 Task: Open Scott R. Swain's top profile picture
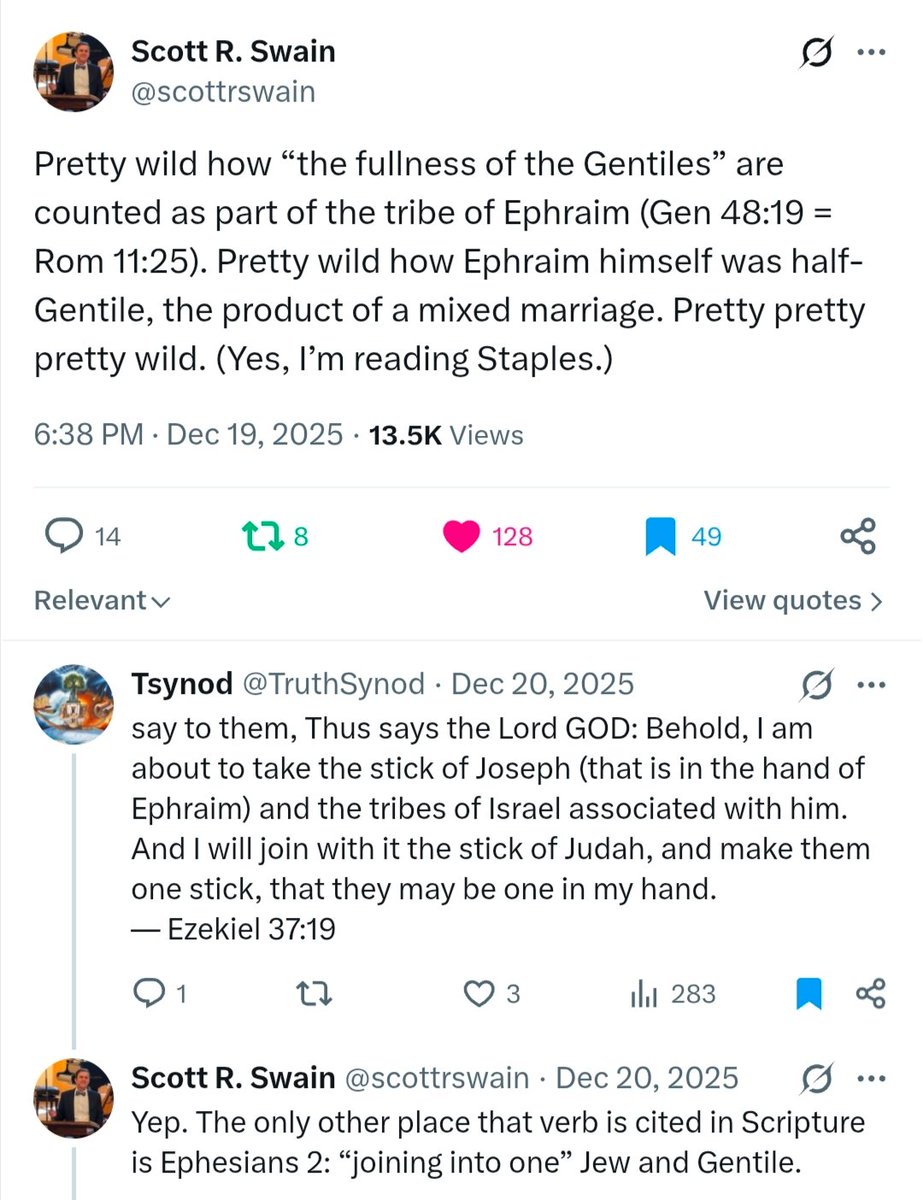tap(74, 75)
